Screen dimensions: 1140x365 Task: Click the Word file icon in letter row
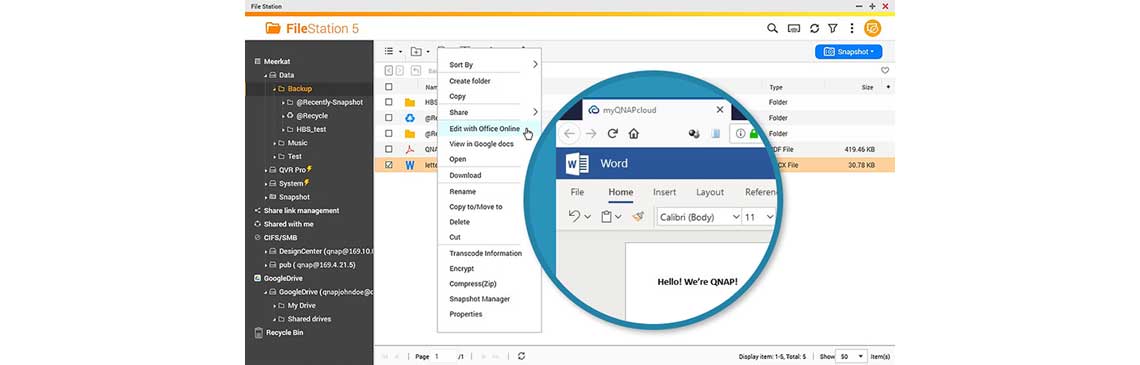pyautogui.click(x=410, y=165)
